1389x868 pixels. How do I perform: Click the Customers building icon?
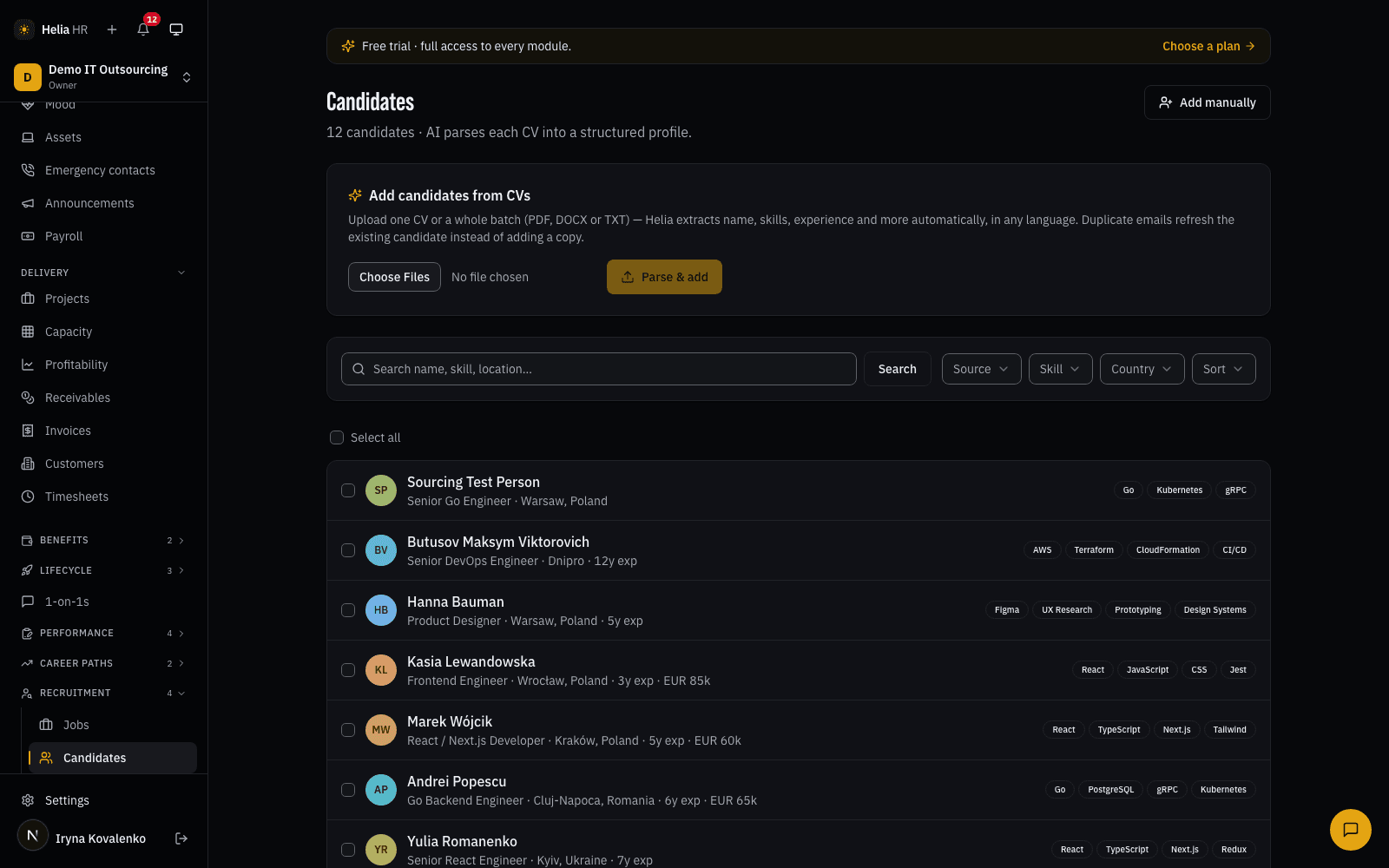click(28, 464)
